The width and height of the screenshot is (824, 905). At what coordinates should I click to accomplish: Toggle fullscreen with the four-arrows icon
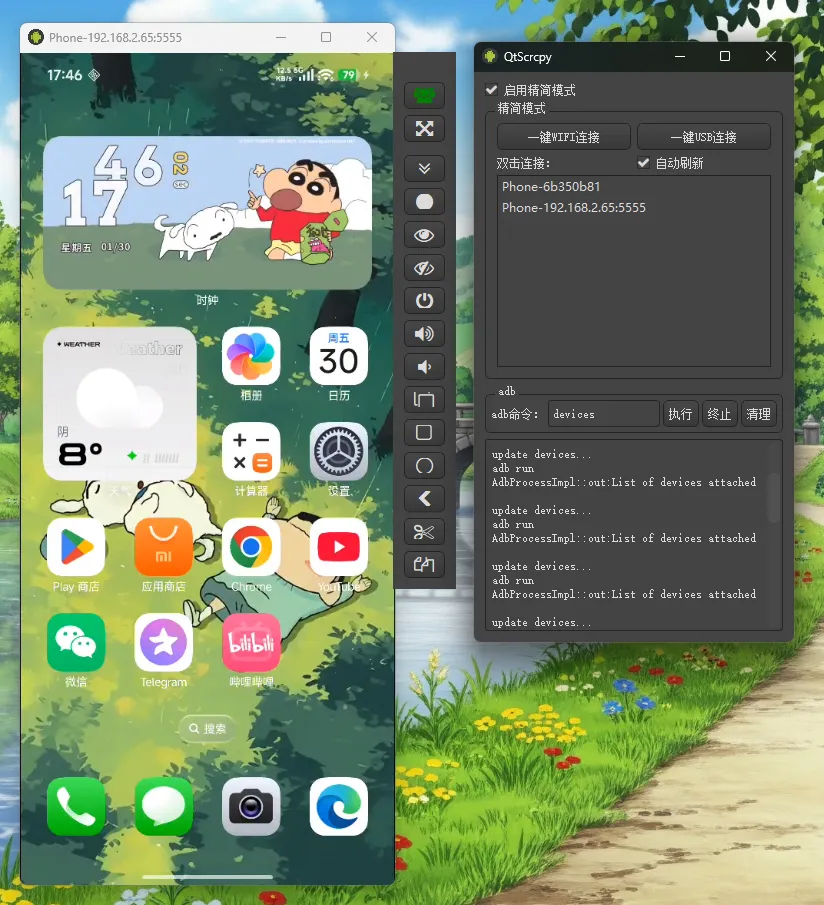pos(424,128)
